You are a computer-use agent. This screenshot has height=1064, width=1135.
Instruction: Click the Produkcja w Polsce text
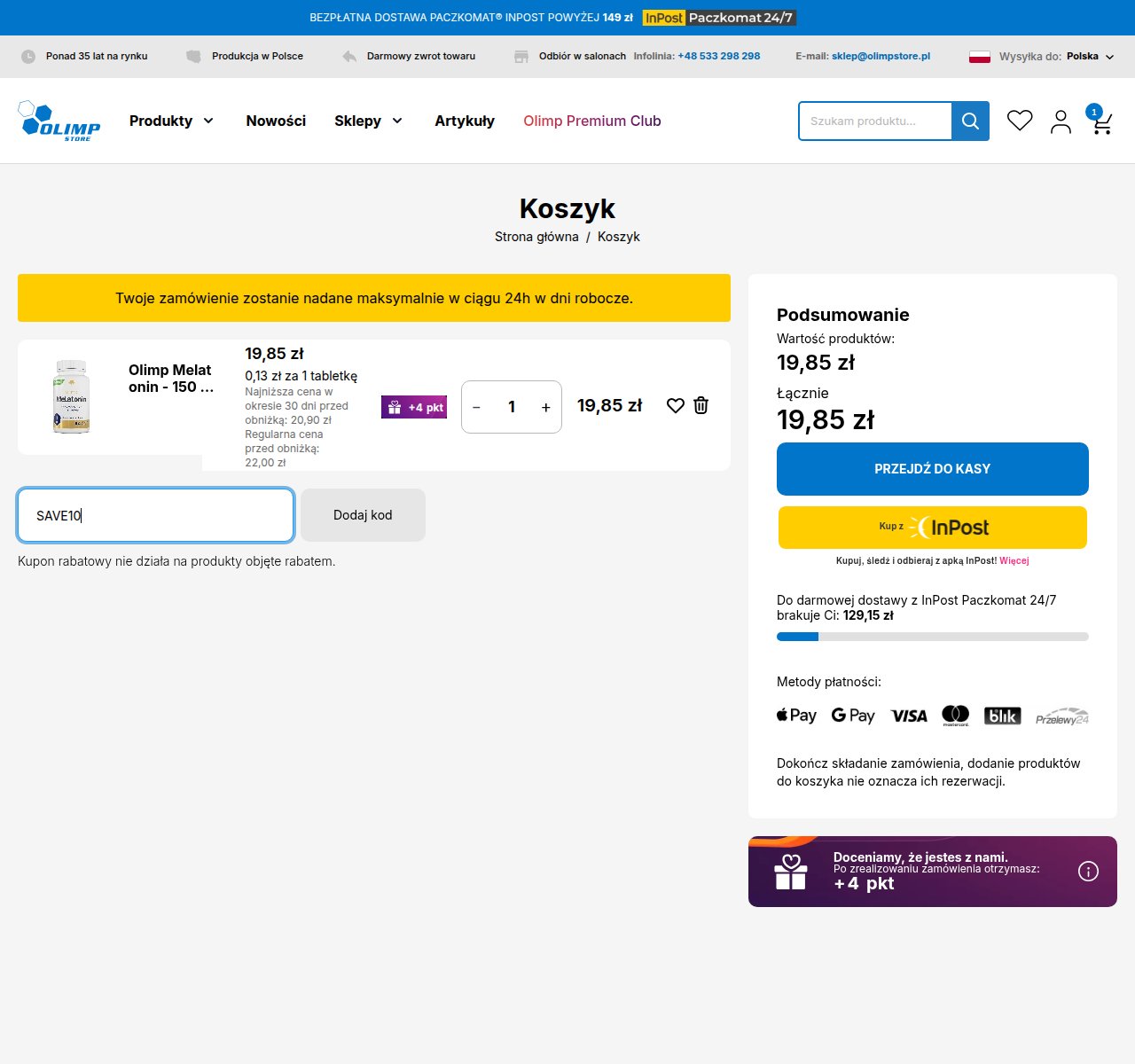point(257,56)
